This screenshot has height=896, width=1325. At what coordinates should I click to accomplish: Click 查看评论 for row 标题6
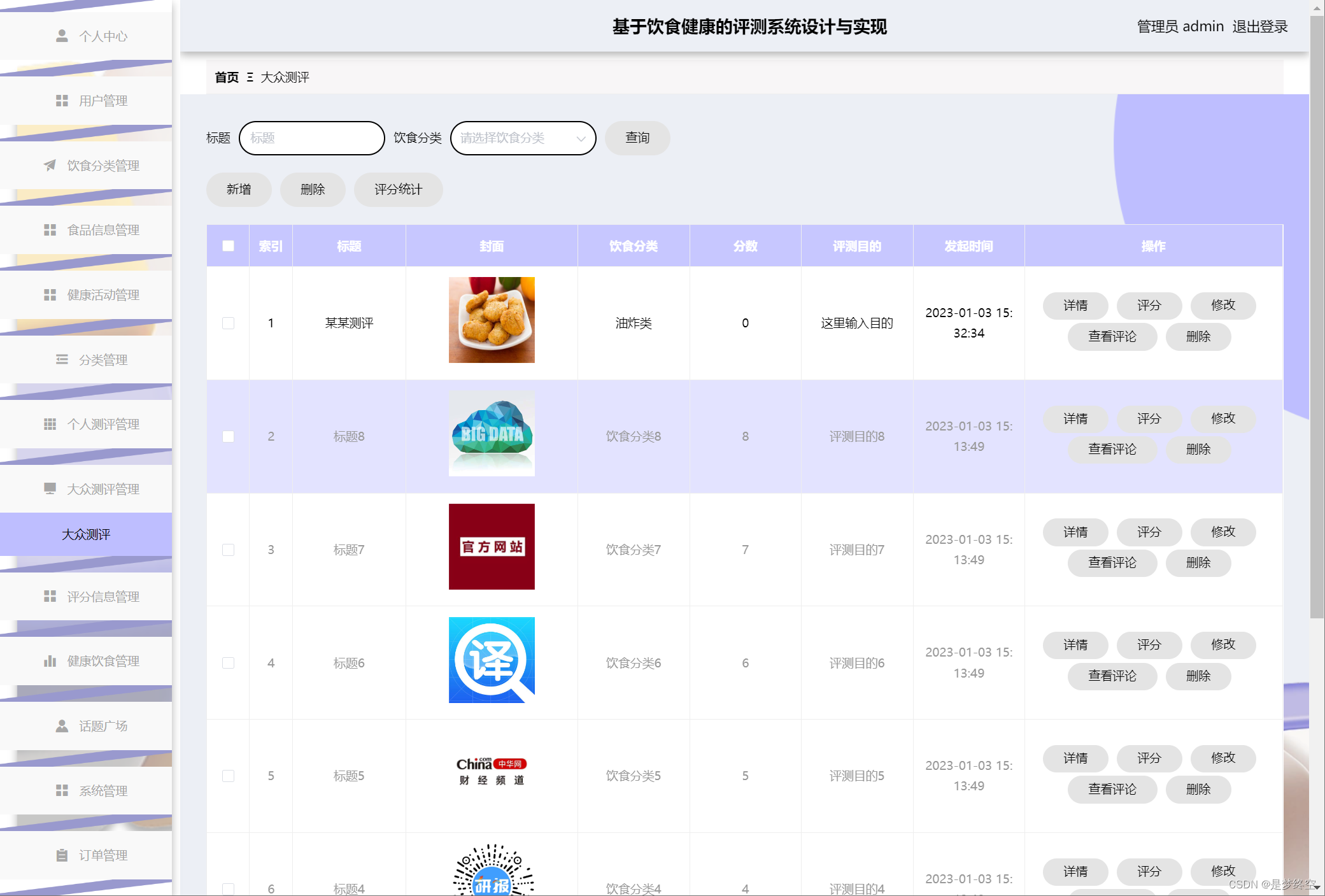point(1112,676)
